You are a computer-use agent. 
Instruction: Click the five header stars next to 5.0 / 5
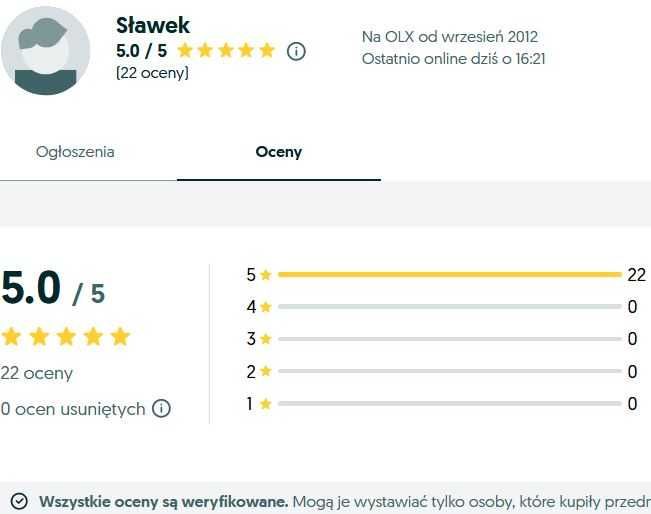pos(226,51)
